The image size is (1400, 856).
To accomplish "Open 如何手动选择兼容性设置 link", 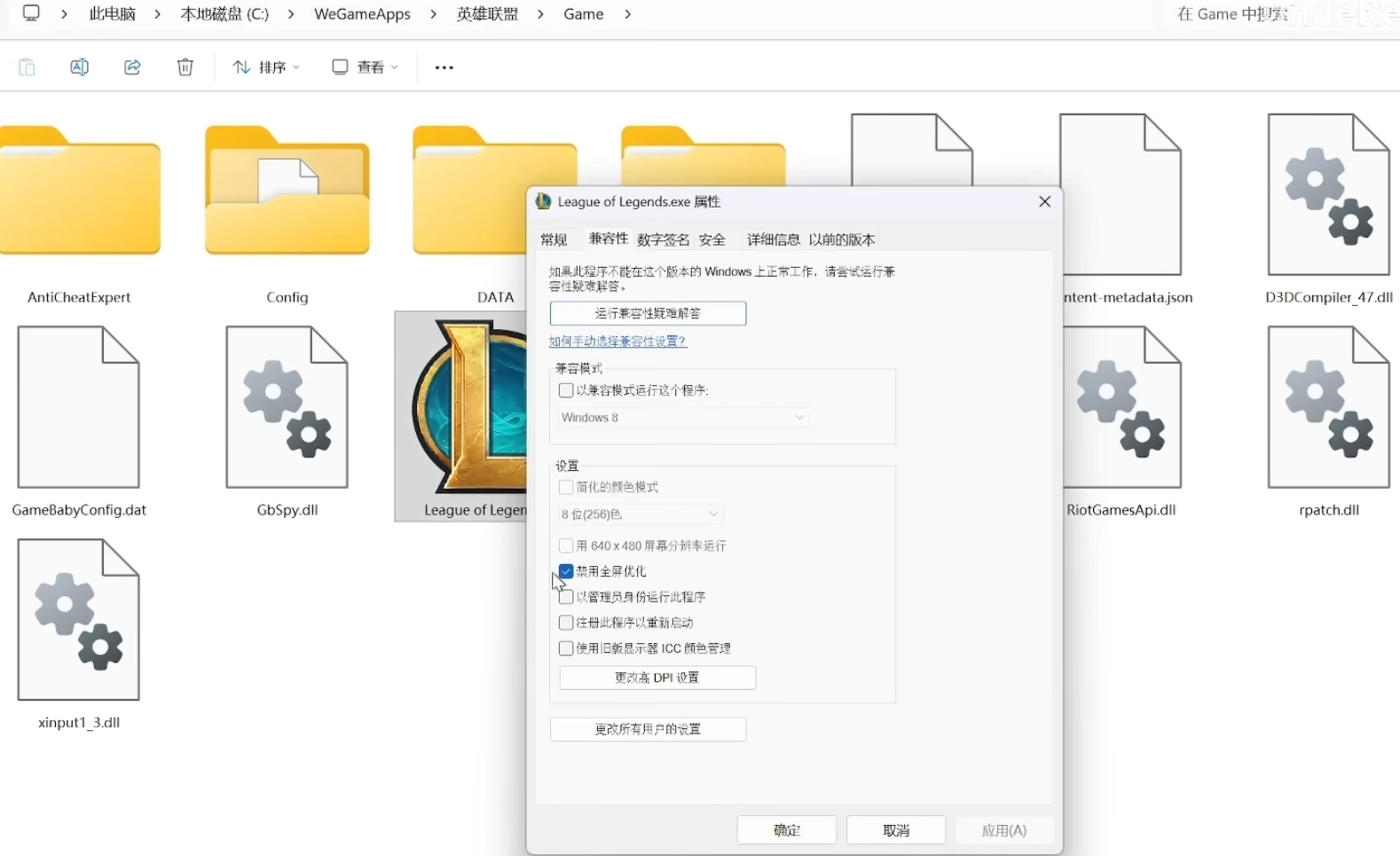I will click(x=617, y=342).
